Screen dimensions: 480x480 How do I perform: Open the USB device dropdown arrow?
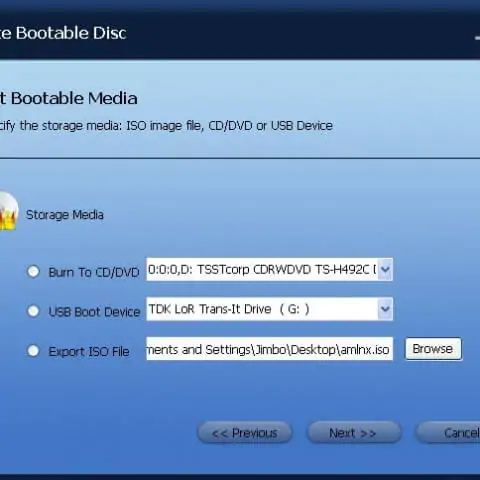pos(385,309)
